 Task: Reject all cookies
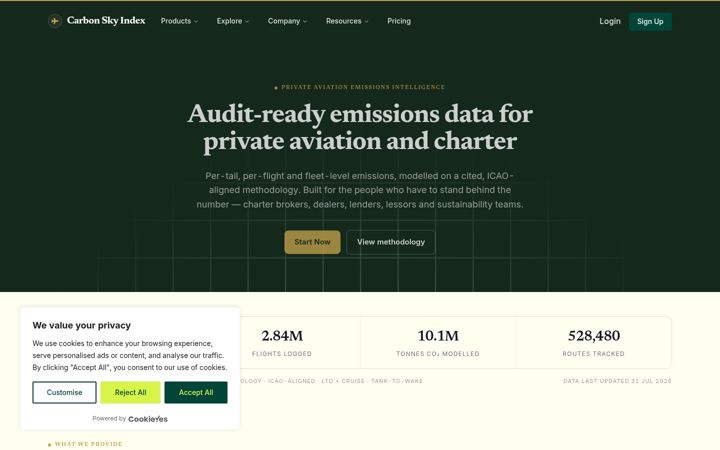click(130, 393)
